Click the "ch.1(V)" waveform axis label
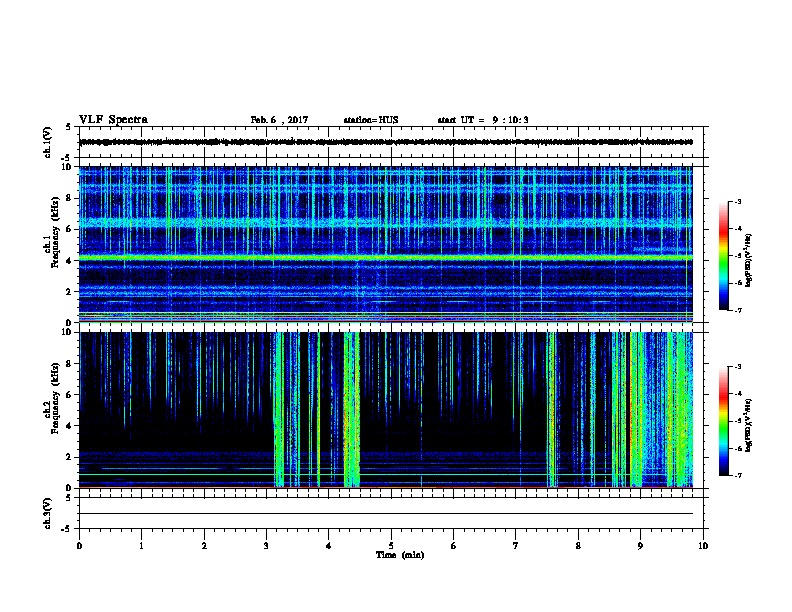The width and height of the screenshot is (792, 612). [x=48, y=142]
